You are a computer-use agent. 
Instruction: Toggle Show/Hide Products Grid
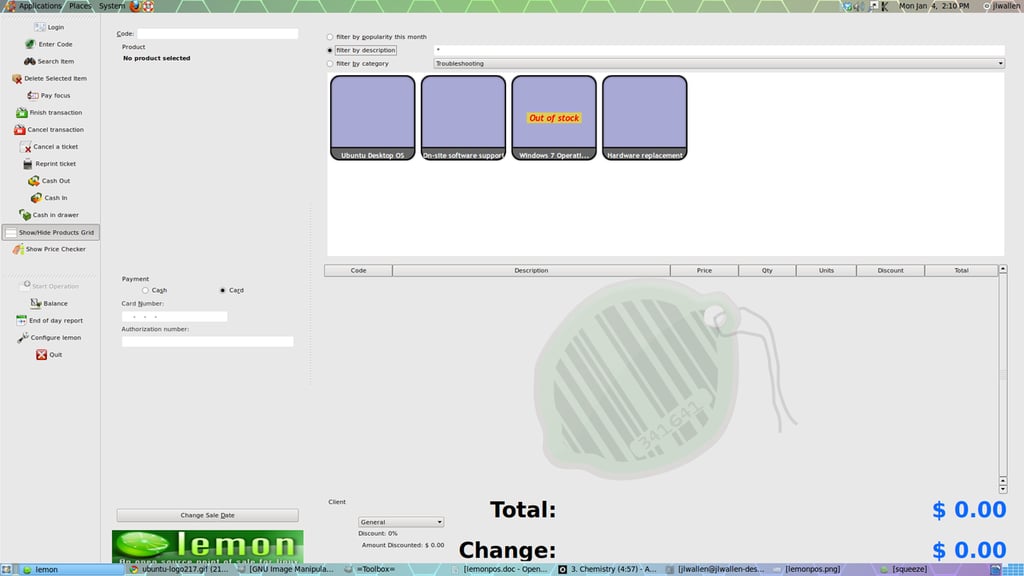click(50, 232)
